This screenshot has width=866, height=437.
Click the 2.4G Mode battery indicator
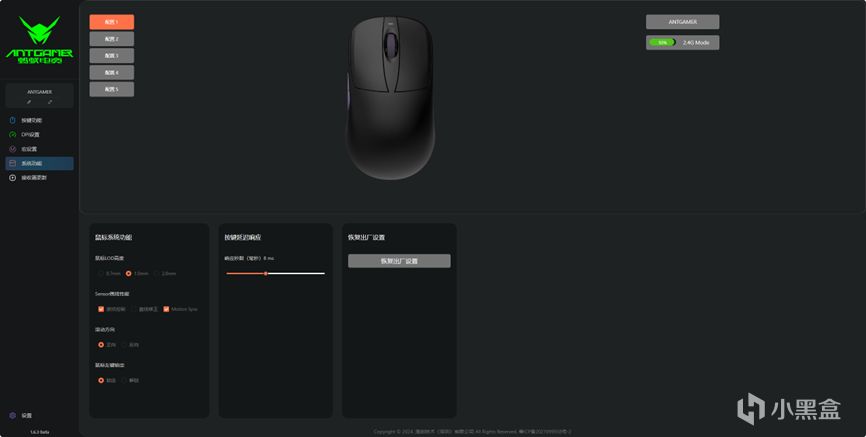tap(683, 43)
